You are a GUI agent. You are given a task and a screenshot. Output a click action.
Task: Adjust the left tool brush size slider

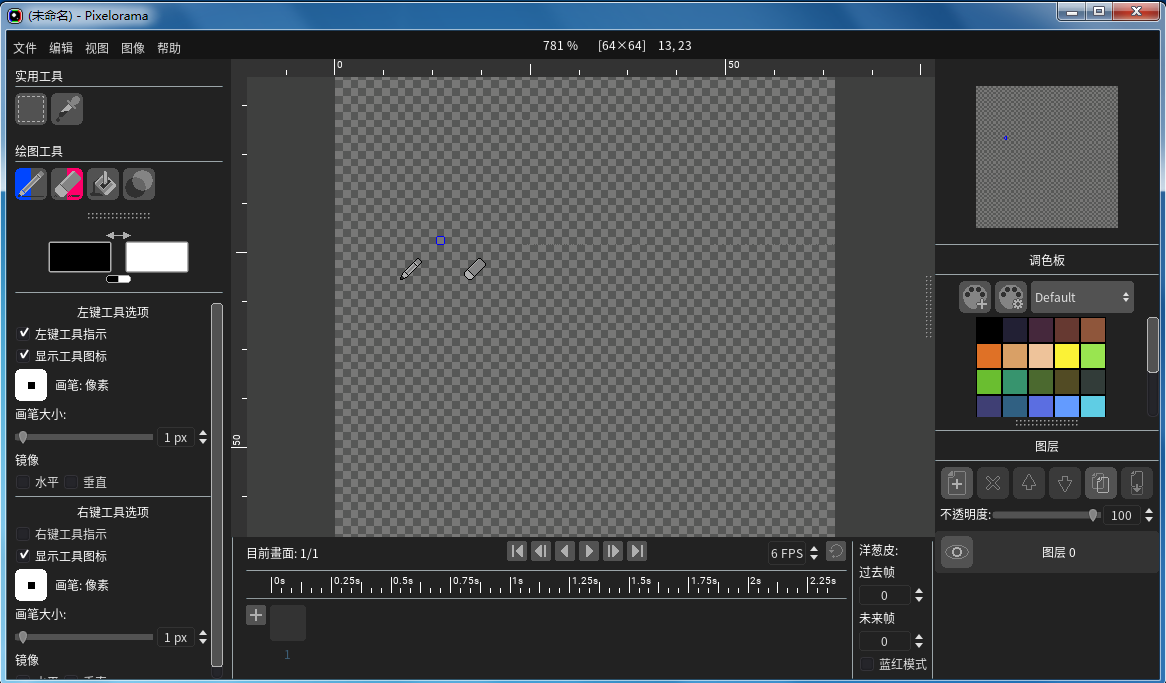coord(84,437)
